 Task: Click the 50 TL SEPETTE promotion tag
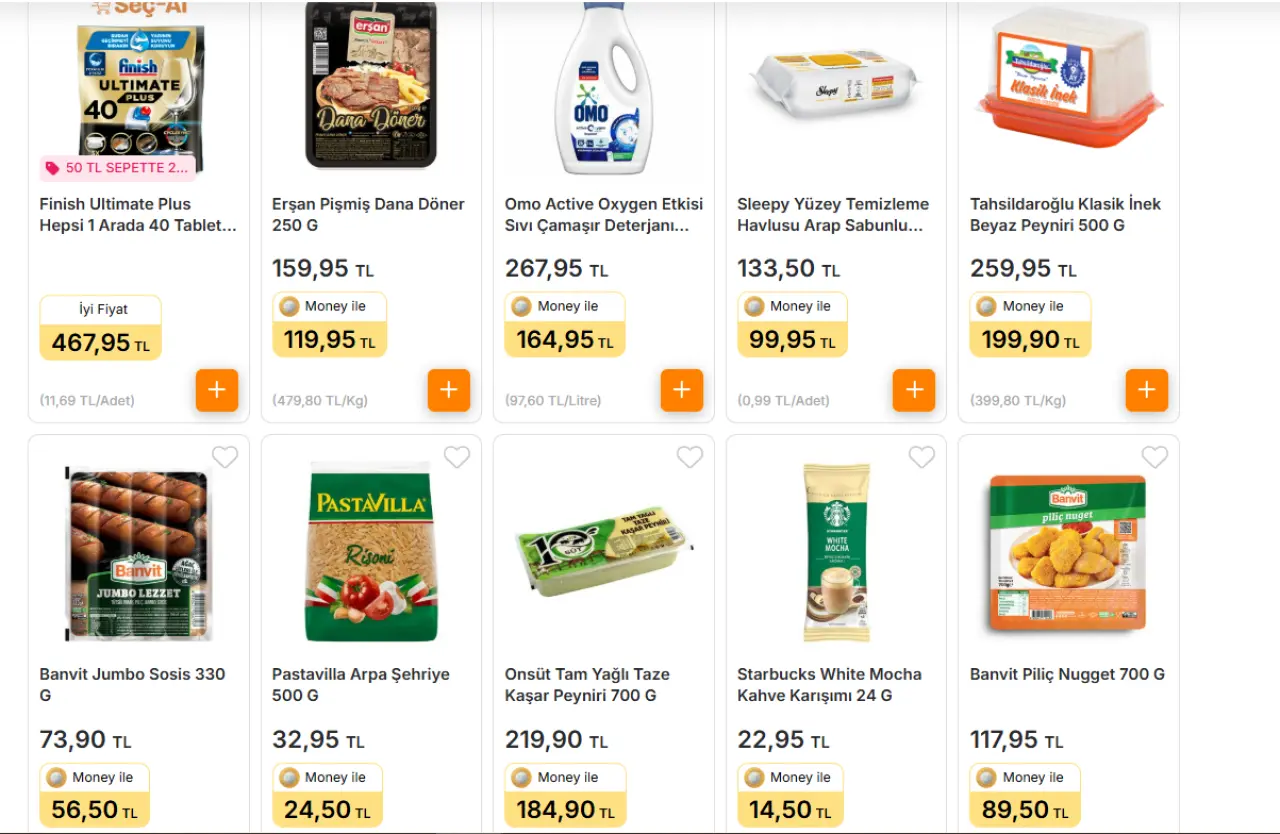[118, 168]
